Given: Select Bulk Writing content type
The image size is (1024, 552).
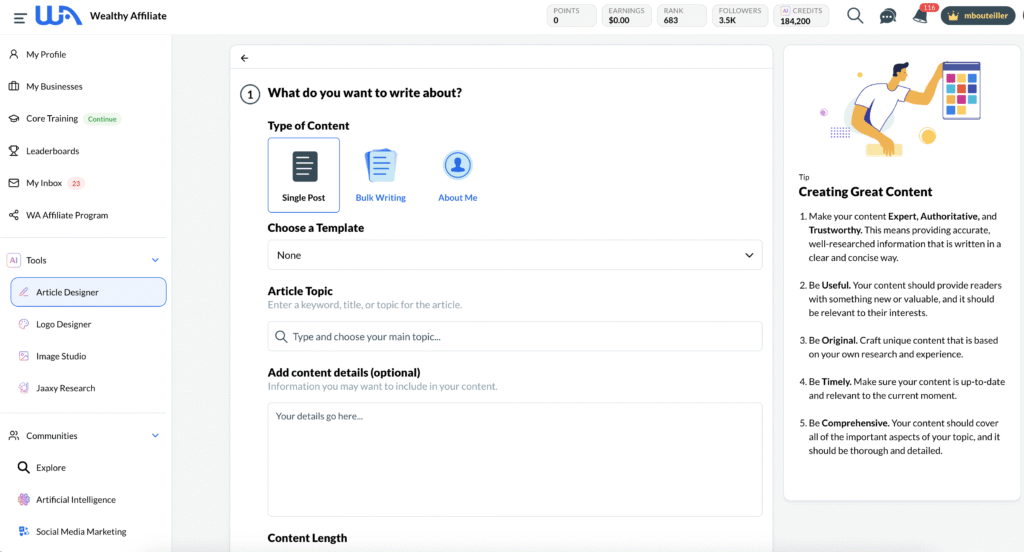Looking at the screenshot, I should pyautogui.click(x=381, y=175).
